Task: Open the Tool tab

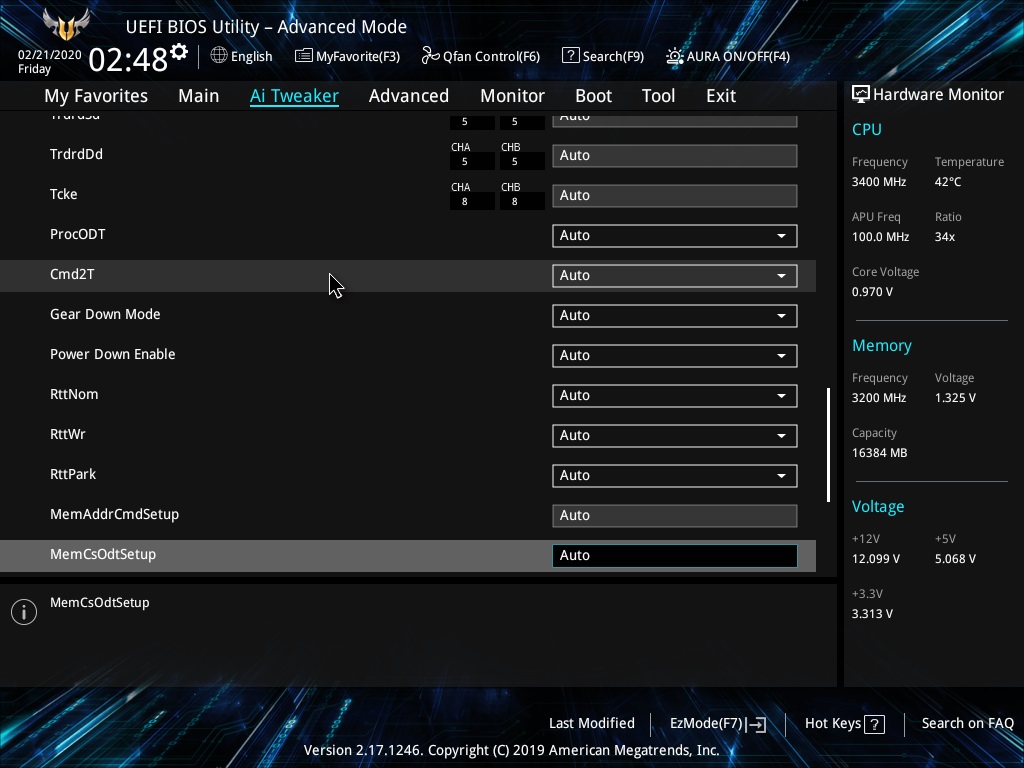Action: click(658, 95)
